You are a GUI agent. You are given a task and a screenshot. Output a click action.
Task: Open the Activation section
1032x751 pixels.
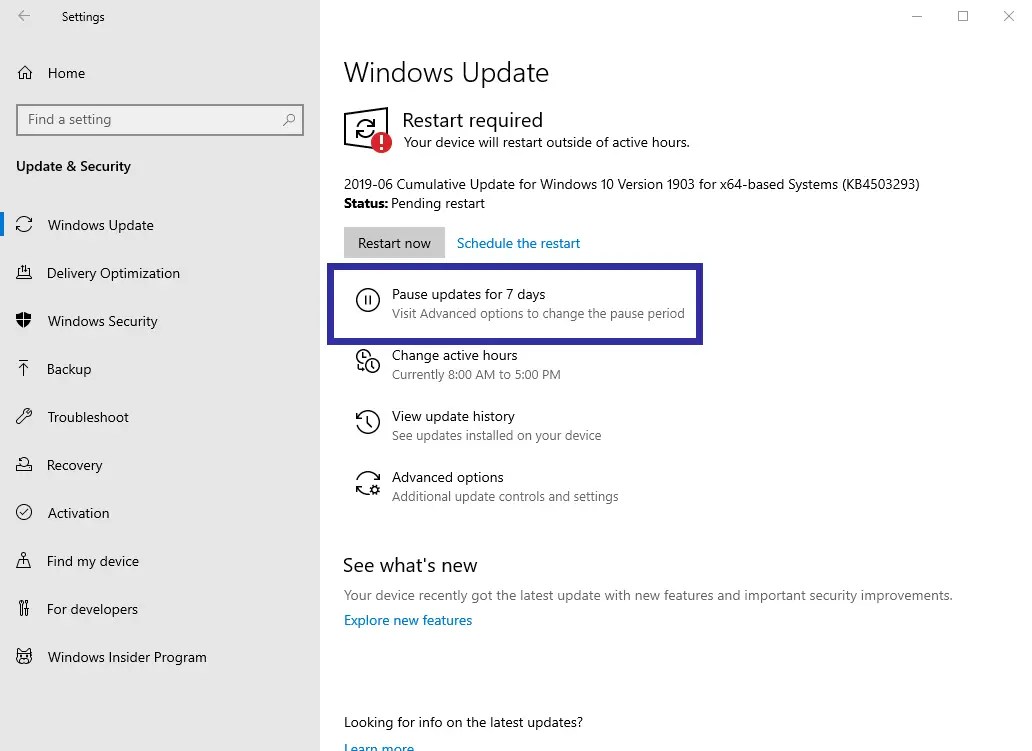point(78,513)
